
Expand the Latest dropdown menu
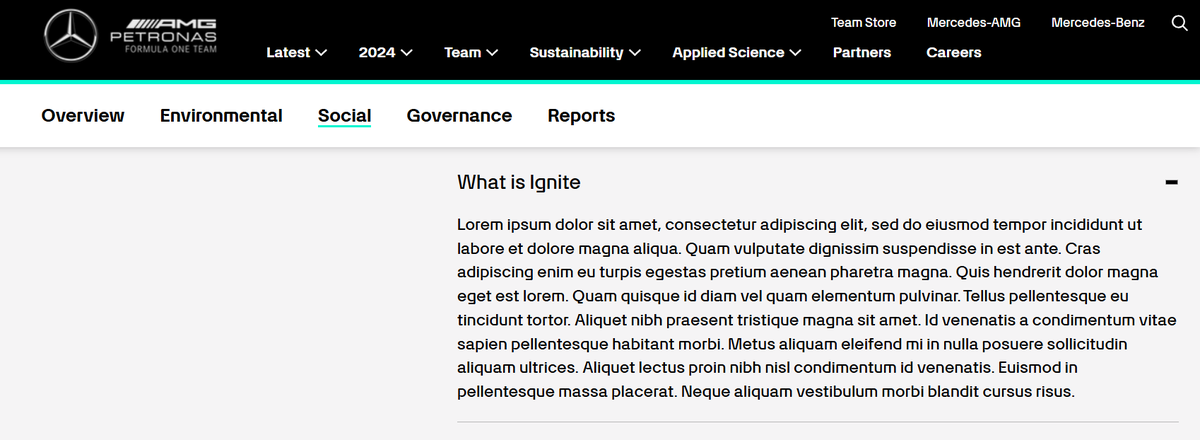coord(297,52)
